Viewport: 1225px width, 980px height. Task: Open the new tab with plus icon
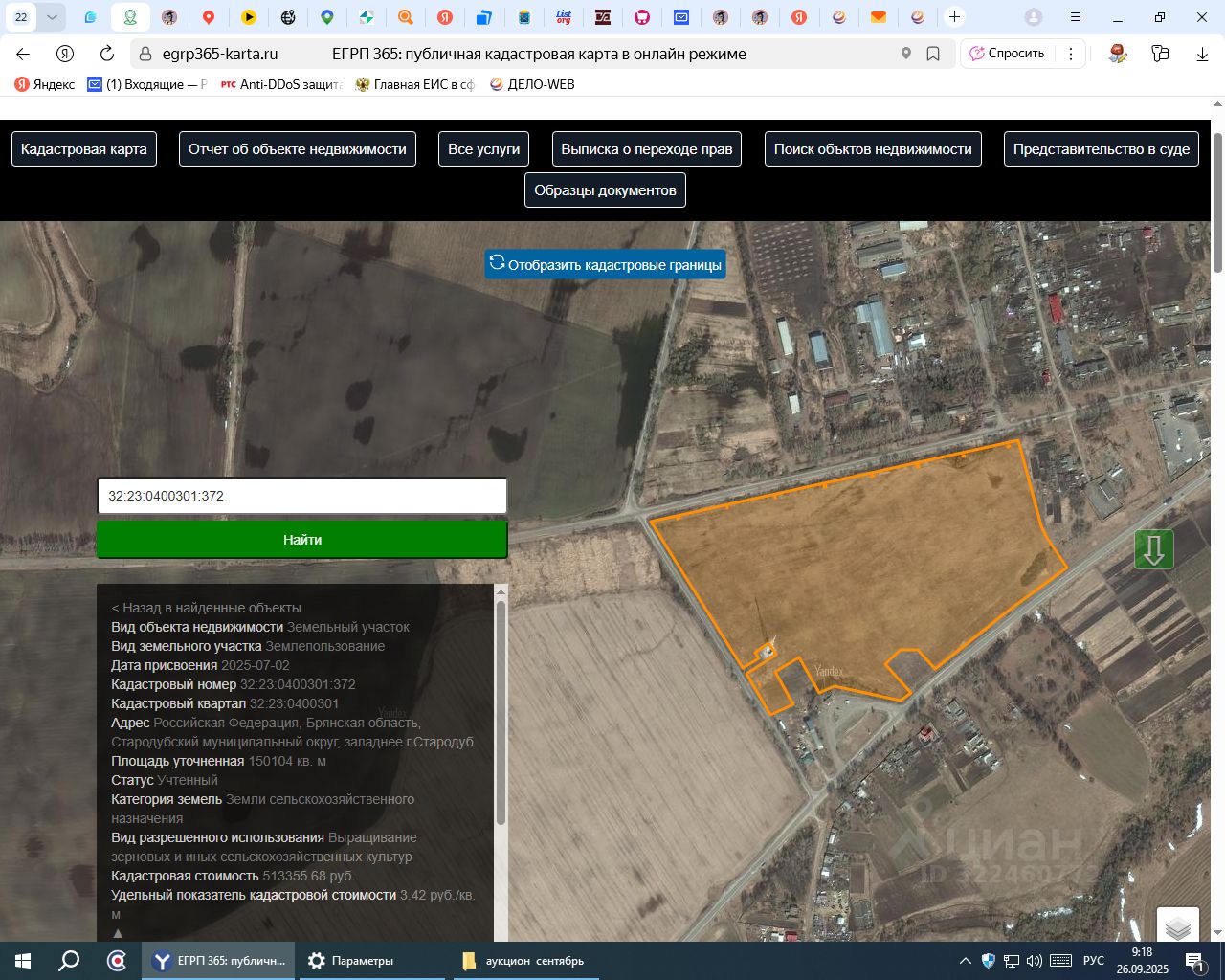pos(954,17)
